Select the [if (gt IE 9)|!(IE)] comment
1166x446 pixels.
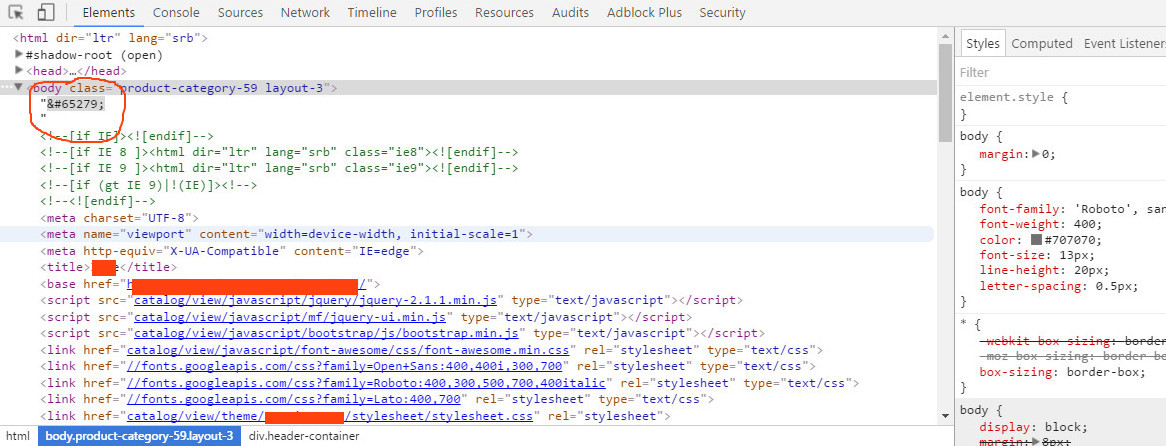(149, 185)
